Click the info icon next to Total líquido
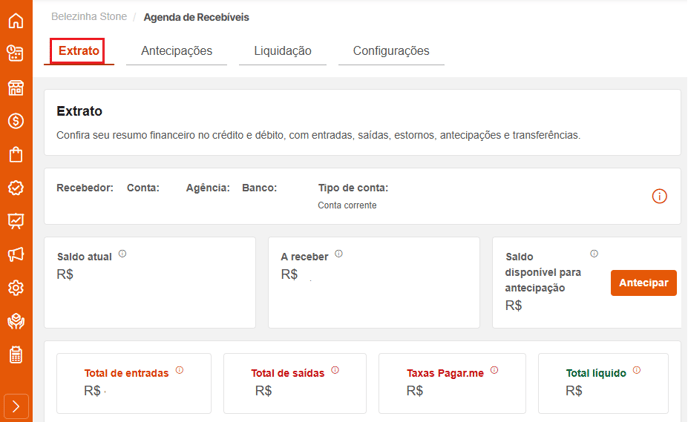The height and width of the screenshot is (422, 688). (637, 370)
